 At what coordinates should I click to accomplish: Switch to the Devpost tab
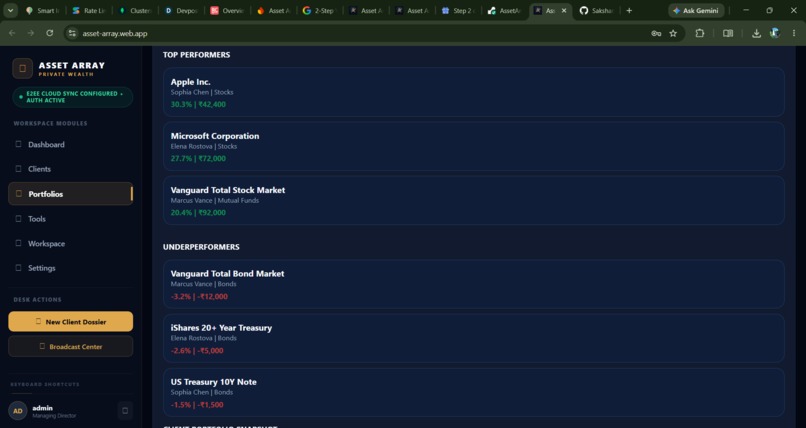(182, 10)
